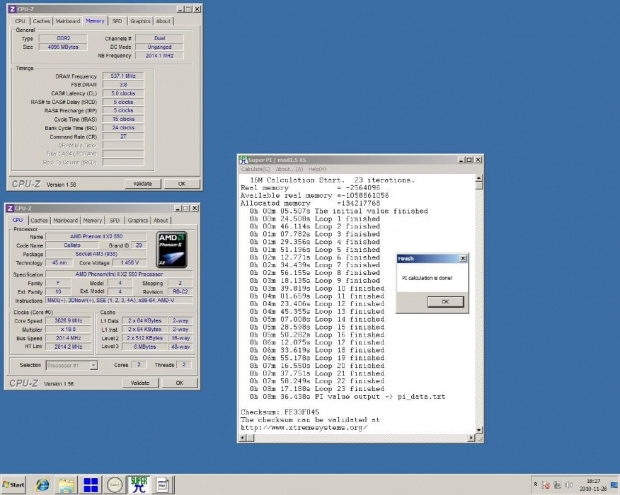This screenshot has height=495, width=620.
Task: Click Validate in the CPU tab CPU-Z window
Action: [x=140, y=383]
